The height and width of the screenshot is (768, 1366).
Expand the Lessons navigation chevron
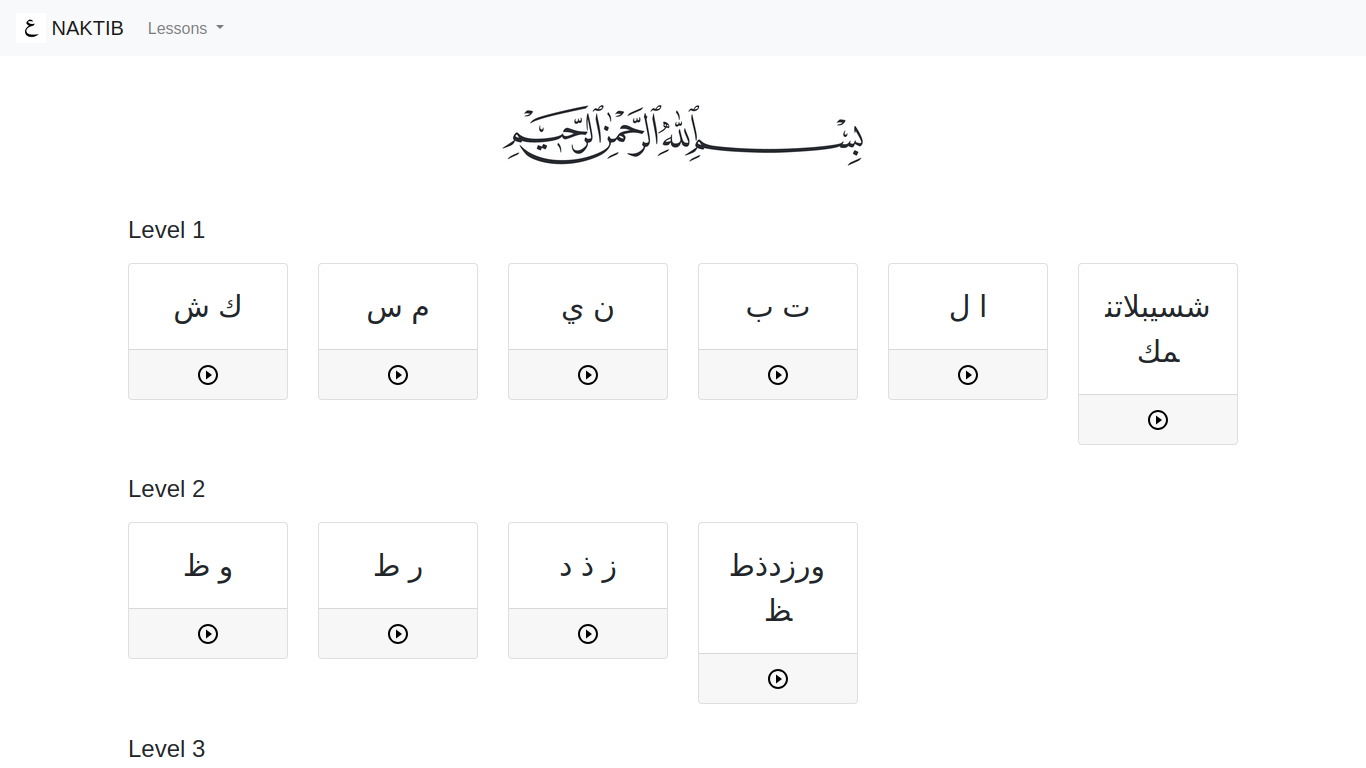(218, 28)
